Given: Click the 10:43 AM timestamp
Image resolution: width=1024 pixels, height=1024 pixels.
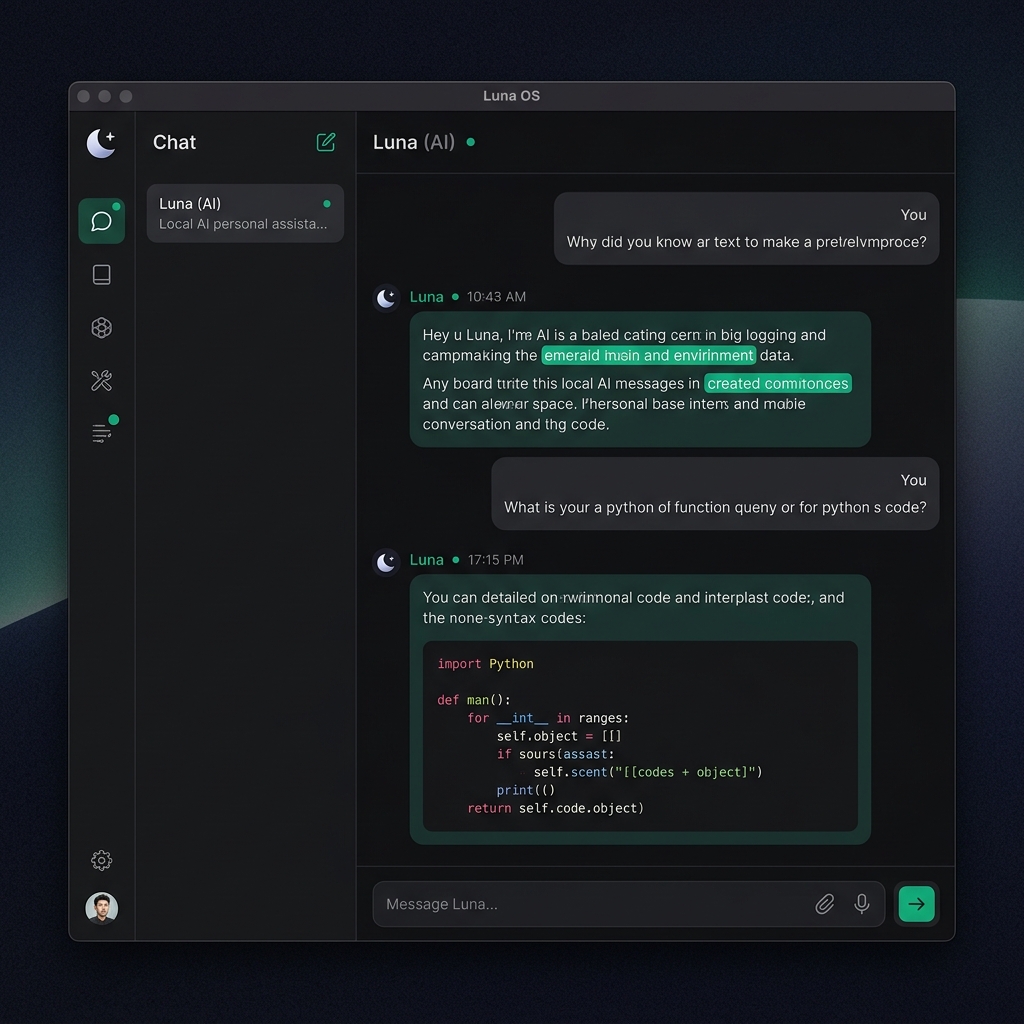Looking at the screenshot, I should (x=496, y=297).
